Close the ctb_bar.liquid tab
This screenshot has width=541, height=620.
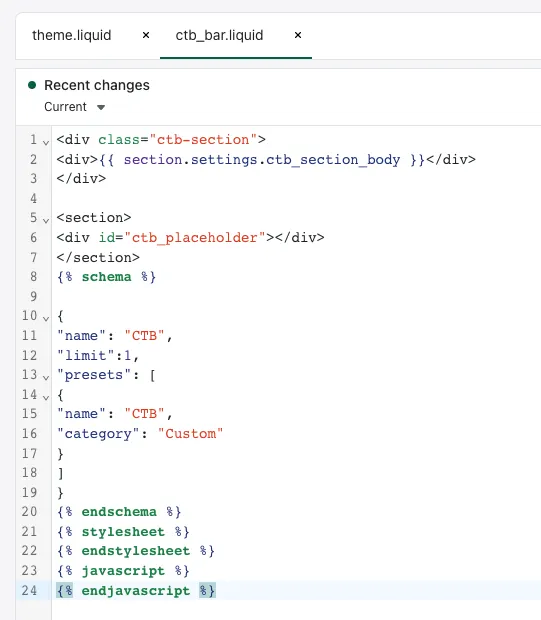[x=298, y=35]
